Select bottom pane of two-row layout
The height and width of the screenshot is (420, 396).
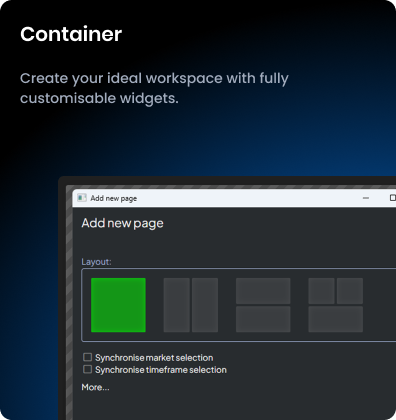pyautogui.click(x=263, y=319)
